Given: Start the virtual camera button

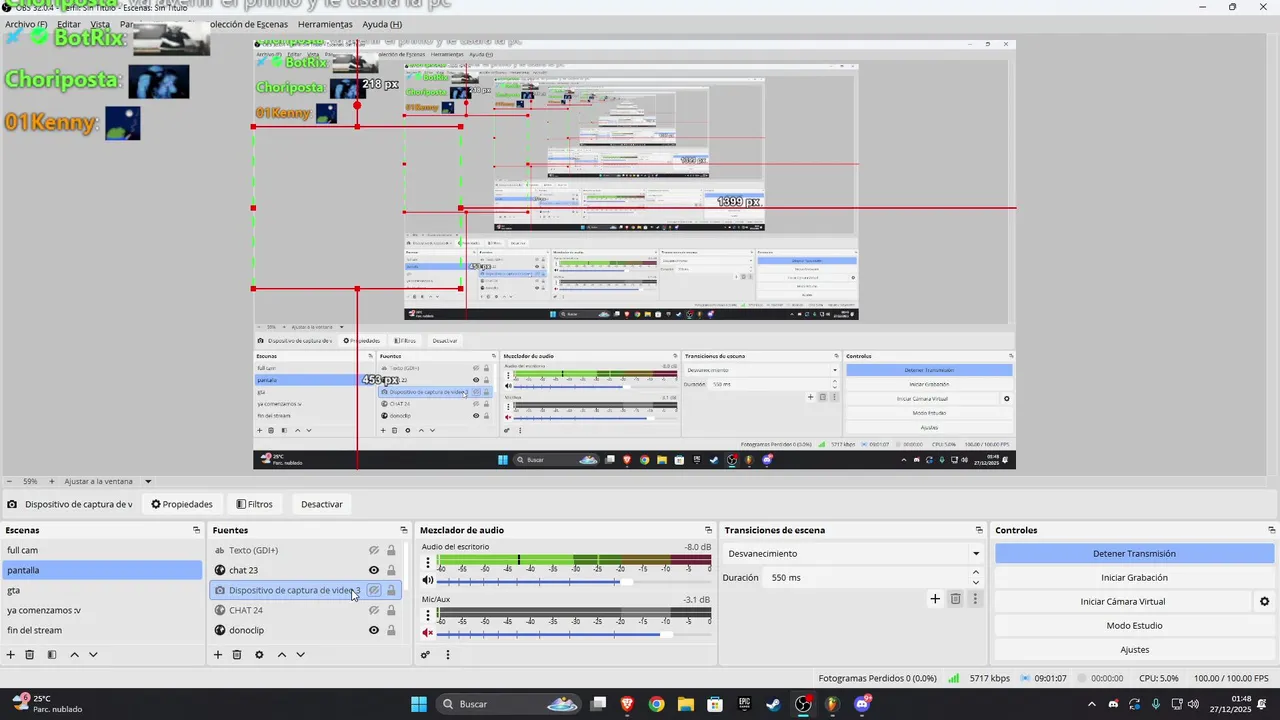Looking at the screenshot, I should (x=1122, y=601).
